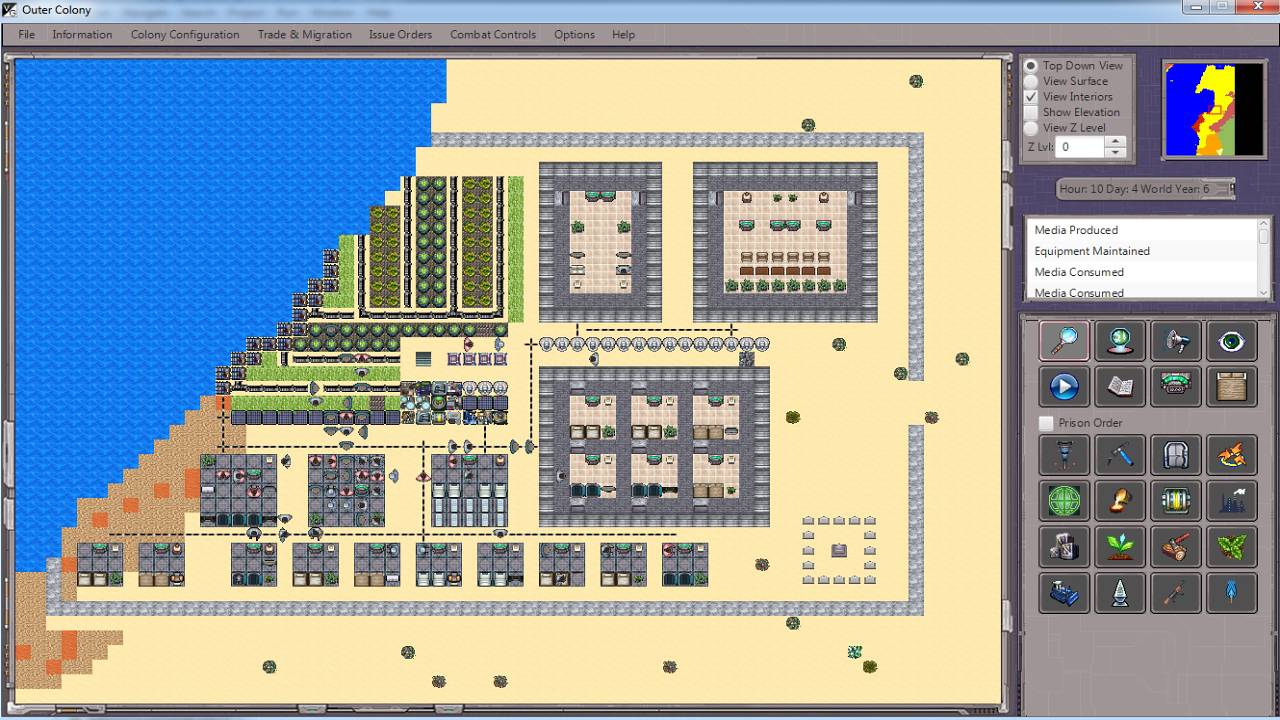
Task: Open the Colony Configuration menu
Action: pos(185,34)
